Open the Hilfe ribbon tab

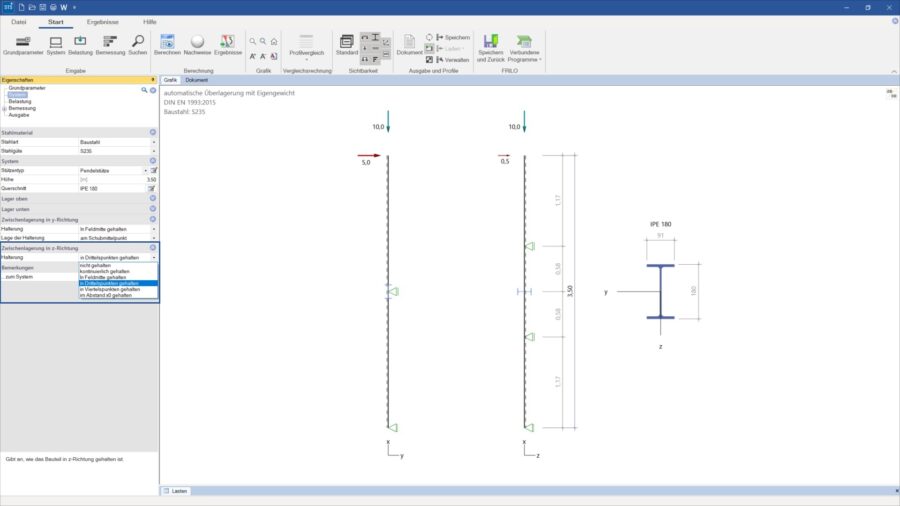150,22
